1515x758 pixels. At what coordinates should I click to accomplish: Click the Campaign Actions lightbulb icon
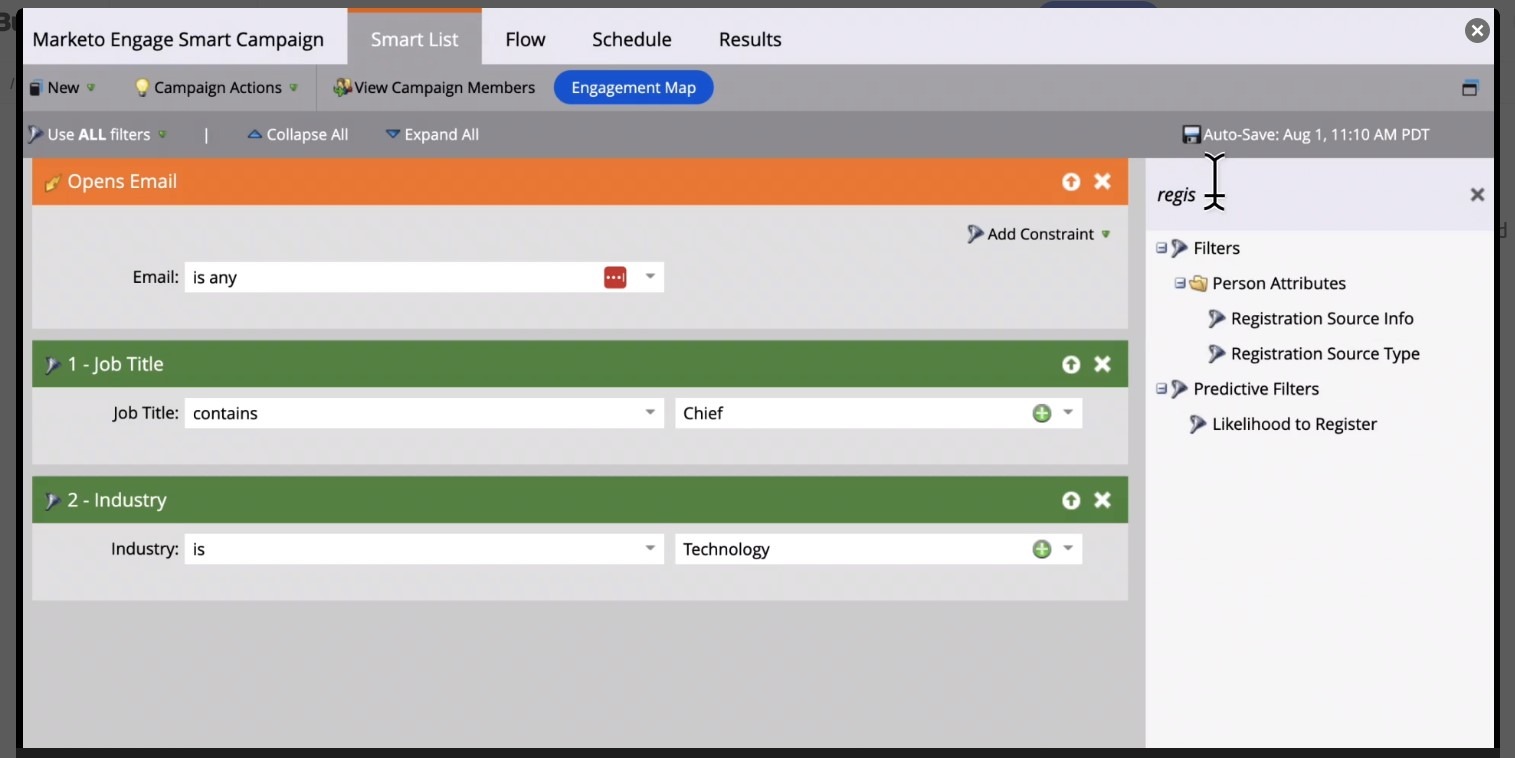pyautogui.click(x=142, y=87)
